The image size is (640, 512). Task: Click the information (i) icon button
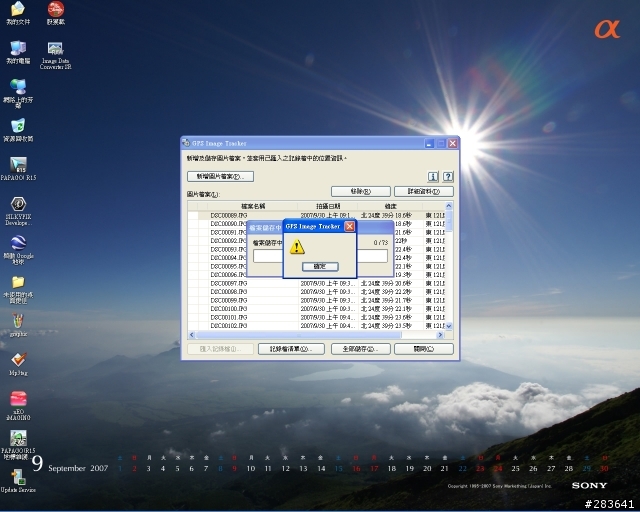tap(433, 176)
